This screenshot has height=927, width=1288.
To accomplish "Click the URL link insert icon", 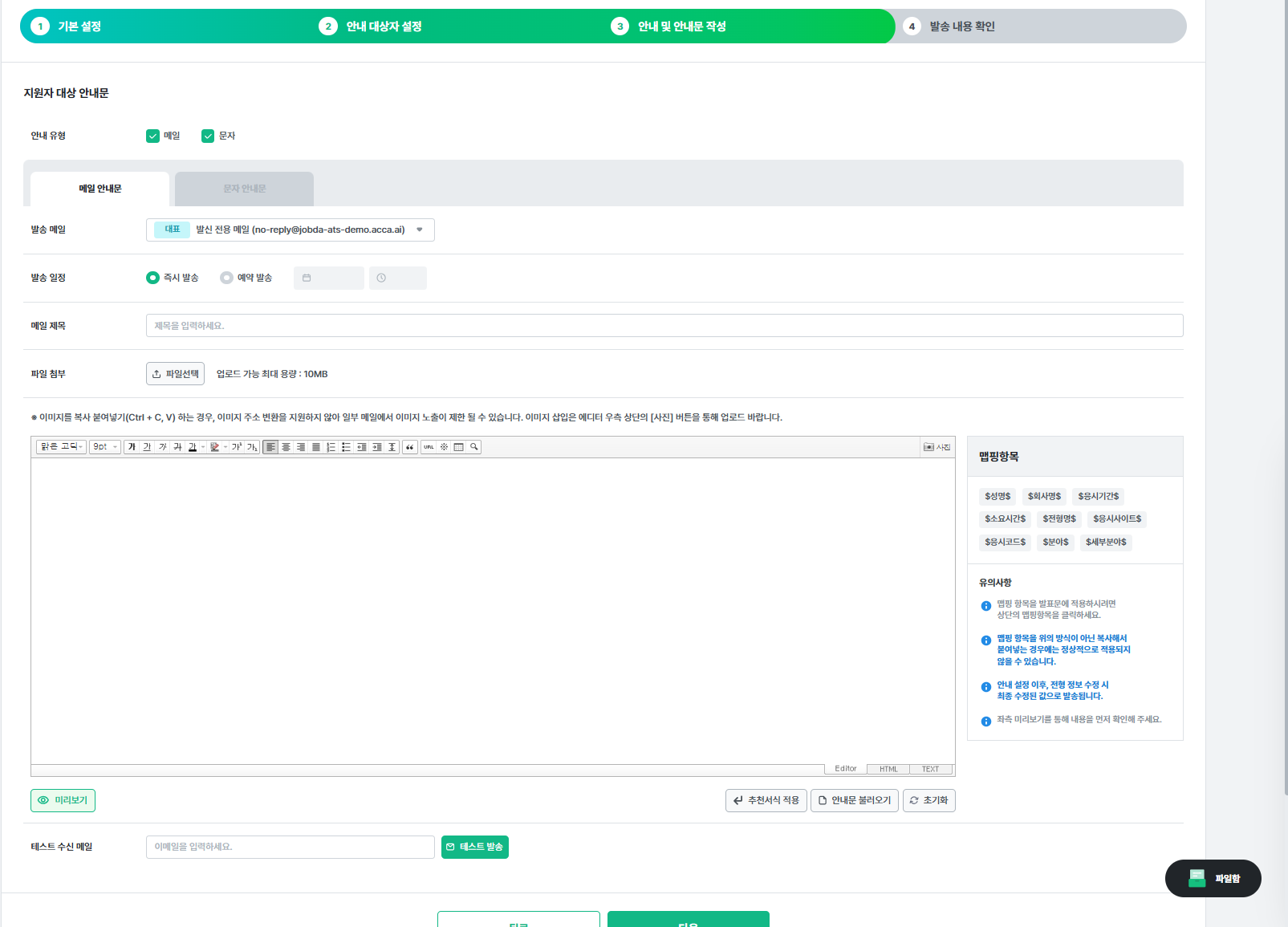I will (429, 447).
